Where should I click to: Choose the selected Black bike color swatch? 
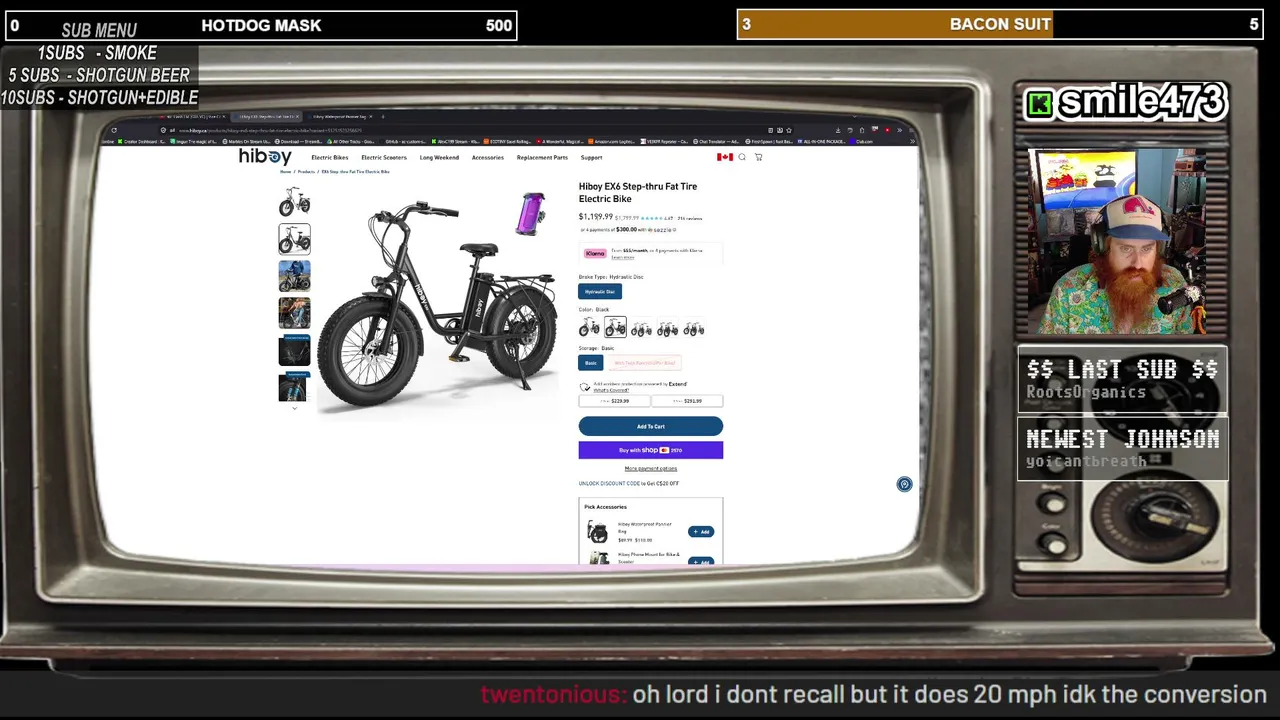pyautogui.click(x=615, y=328)
